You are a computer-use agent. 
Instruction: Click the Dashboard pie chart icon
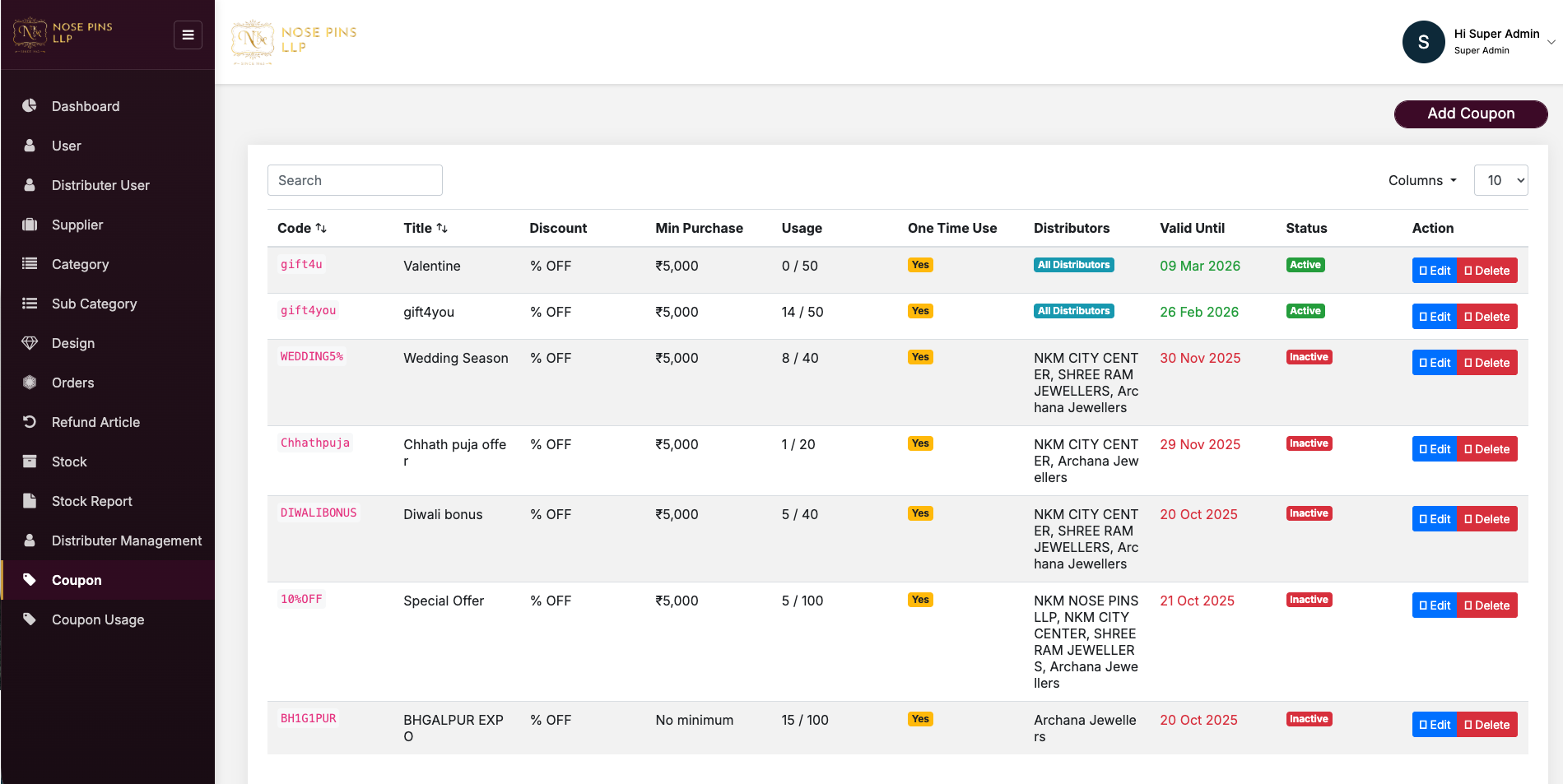click(30, 106)
